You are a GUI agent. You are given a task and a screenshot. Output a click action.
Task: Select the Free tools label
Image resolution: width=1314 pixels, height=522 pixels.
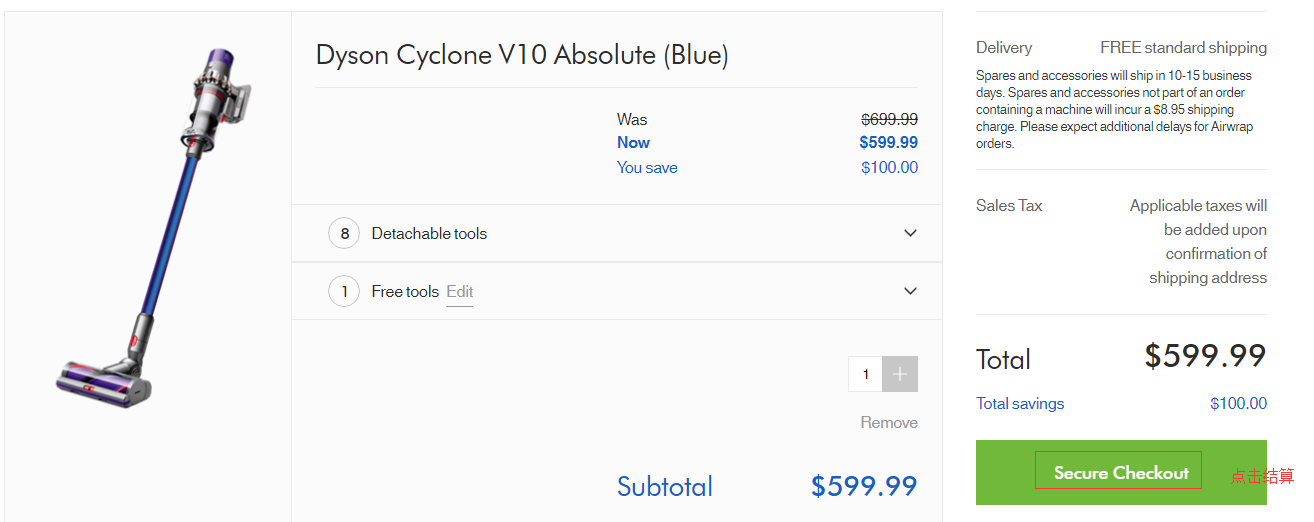[x=405, y=292]
